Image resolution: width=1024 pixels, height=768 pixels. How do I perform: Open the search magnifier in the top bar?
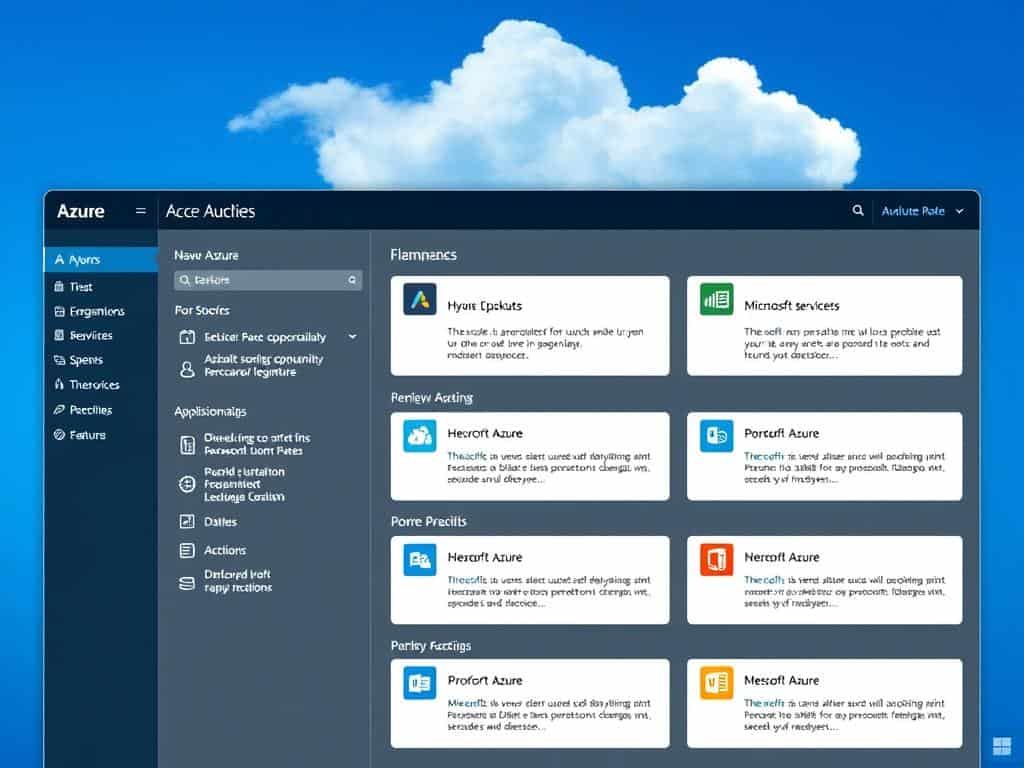pyautogui.click(x=857, y=210)
